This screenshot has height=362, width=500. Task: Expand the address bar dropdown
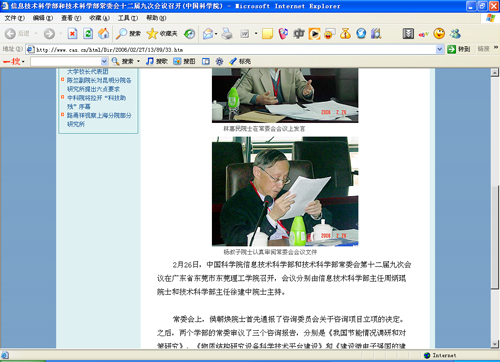[439, 49]
